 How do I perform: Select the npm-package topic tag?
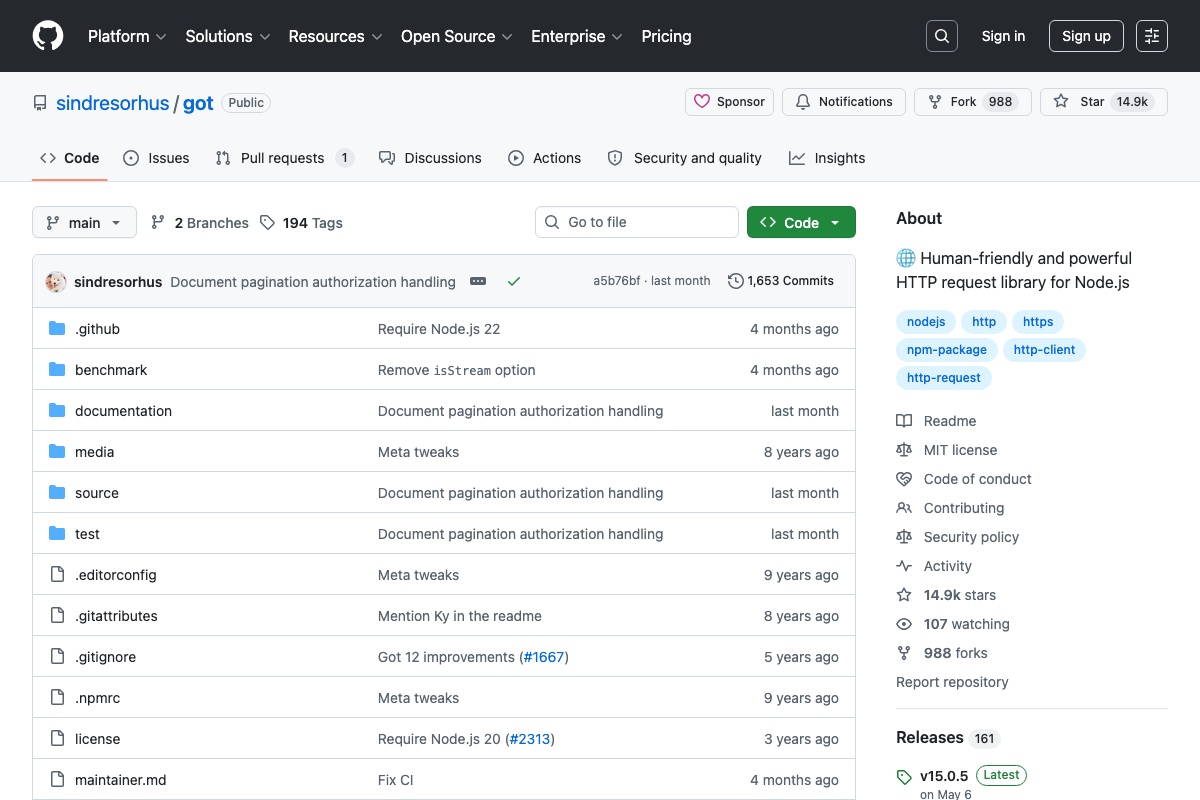[947, 350]
